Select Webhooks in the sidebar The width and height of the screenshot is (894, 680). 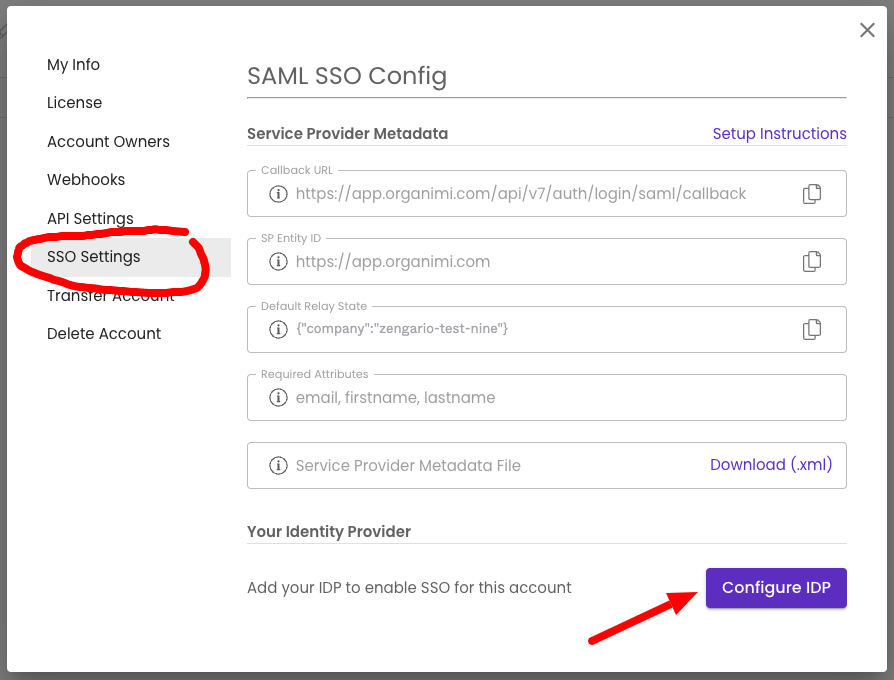tap(86, 180)
